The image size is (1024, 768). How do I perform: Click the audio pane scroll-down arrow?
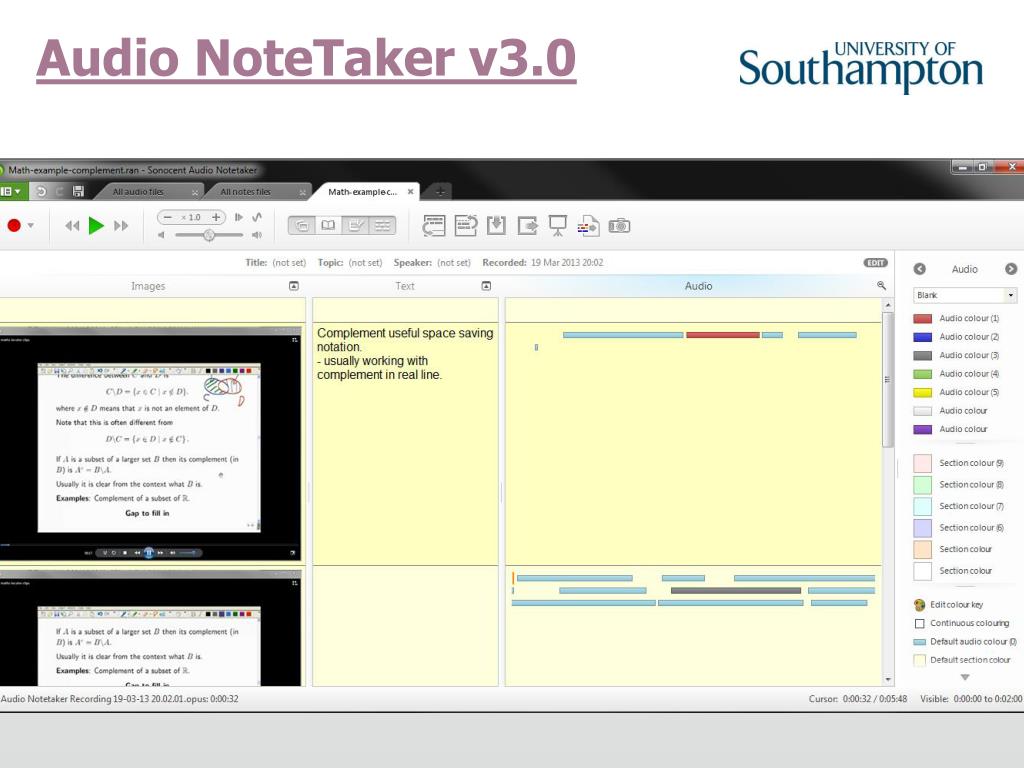click(888, 680)
